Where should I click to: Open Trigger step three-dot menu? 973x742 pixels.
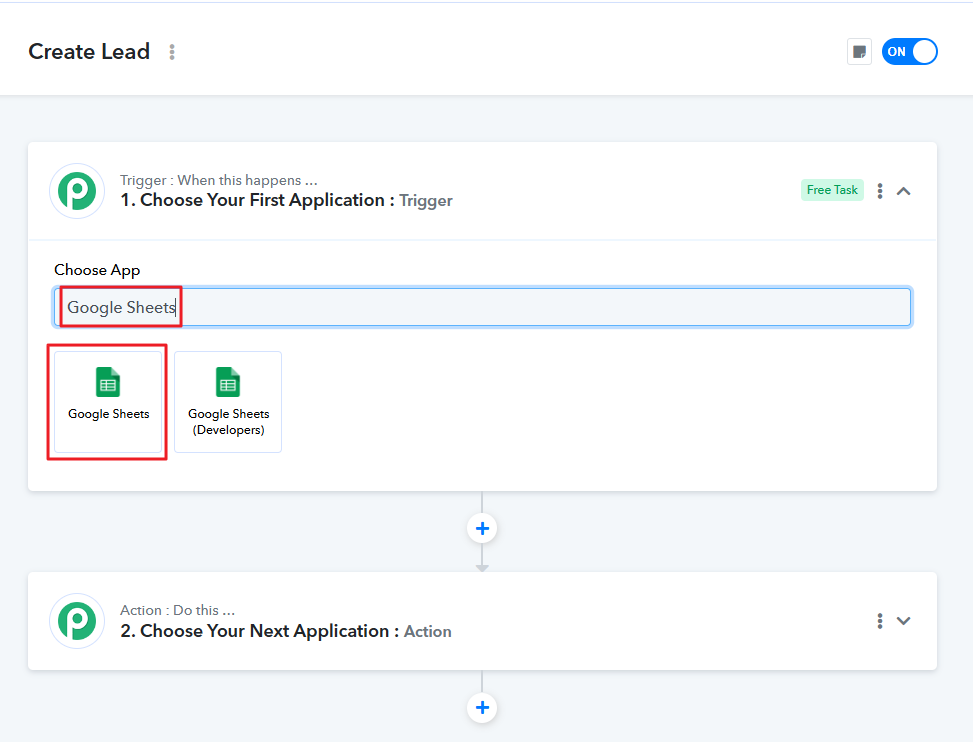click(880, 191)
